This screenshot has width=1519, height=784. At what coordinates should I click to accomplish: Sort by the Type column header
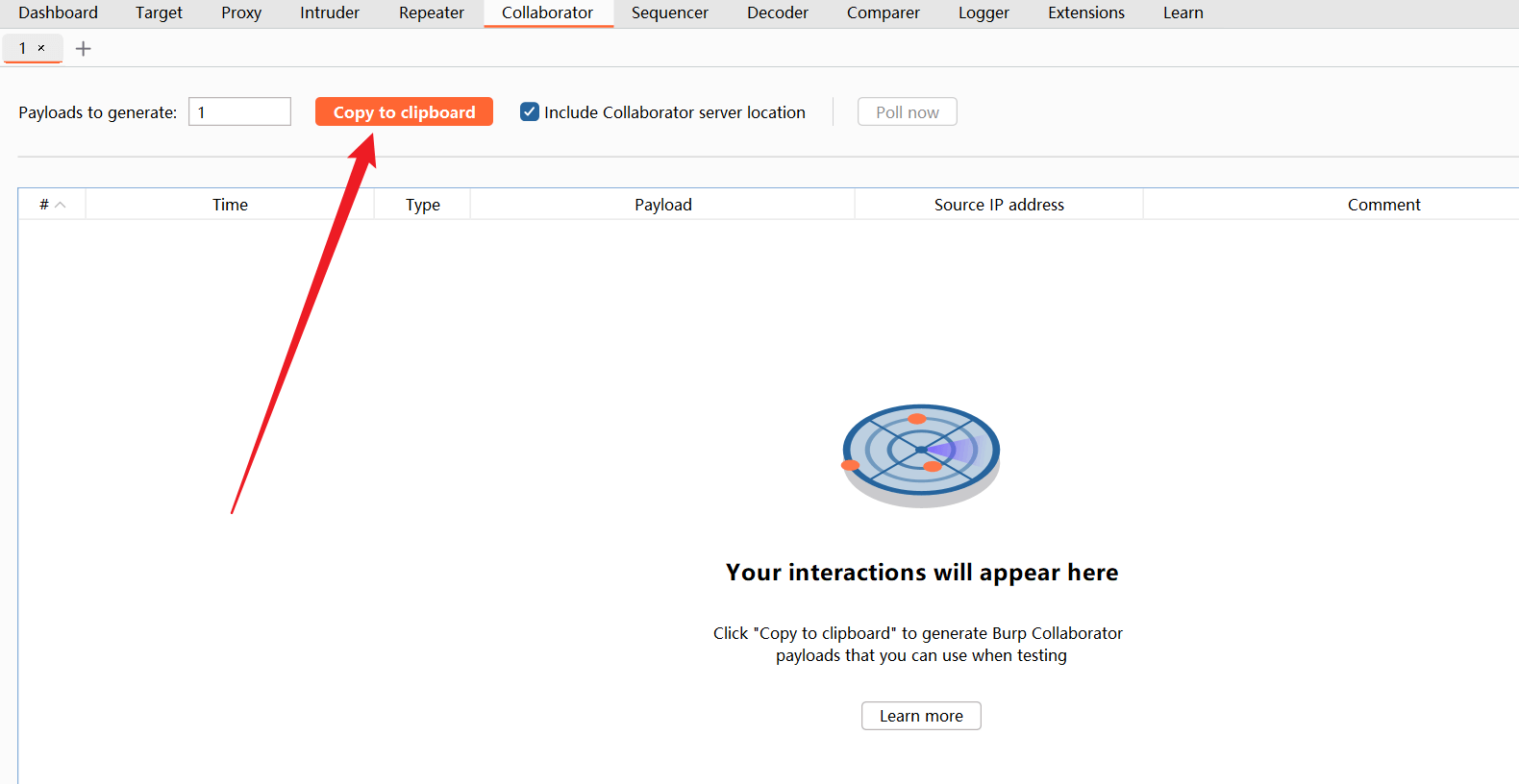[x=422, y=205]
